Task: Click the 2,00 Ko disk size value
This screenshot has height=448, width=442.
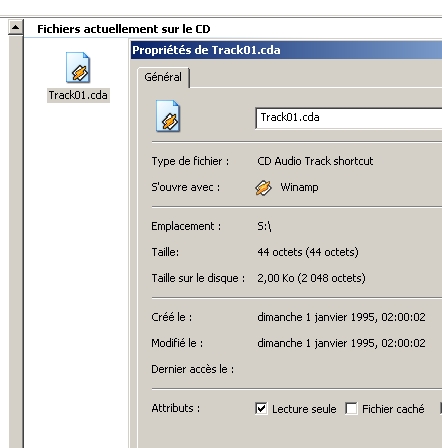Action: click(311, 278)
